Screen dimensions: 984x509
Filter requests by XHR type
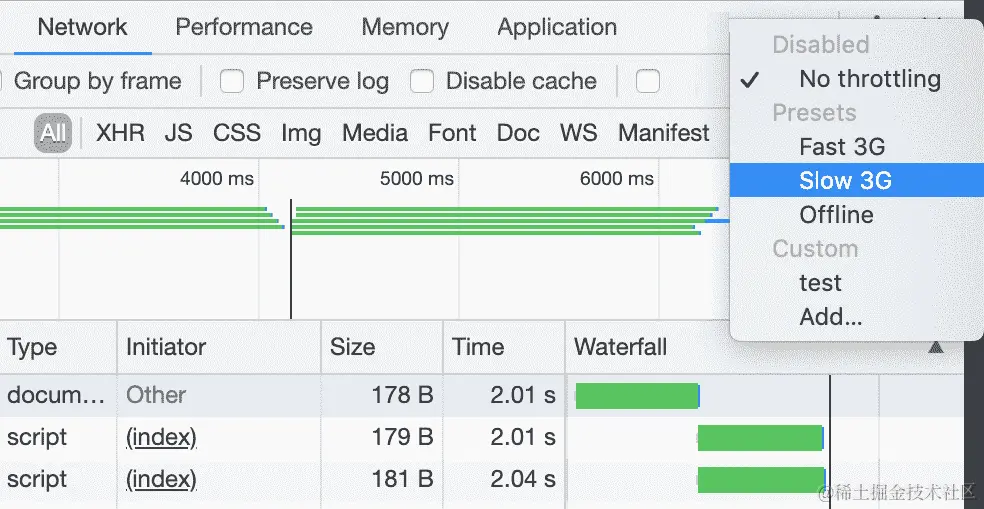[x=120, y=133]
